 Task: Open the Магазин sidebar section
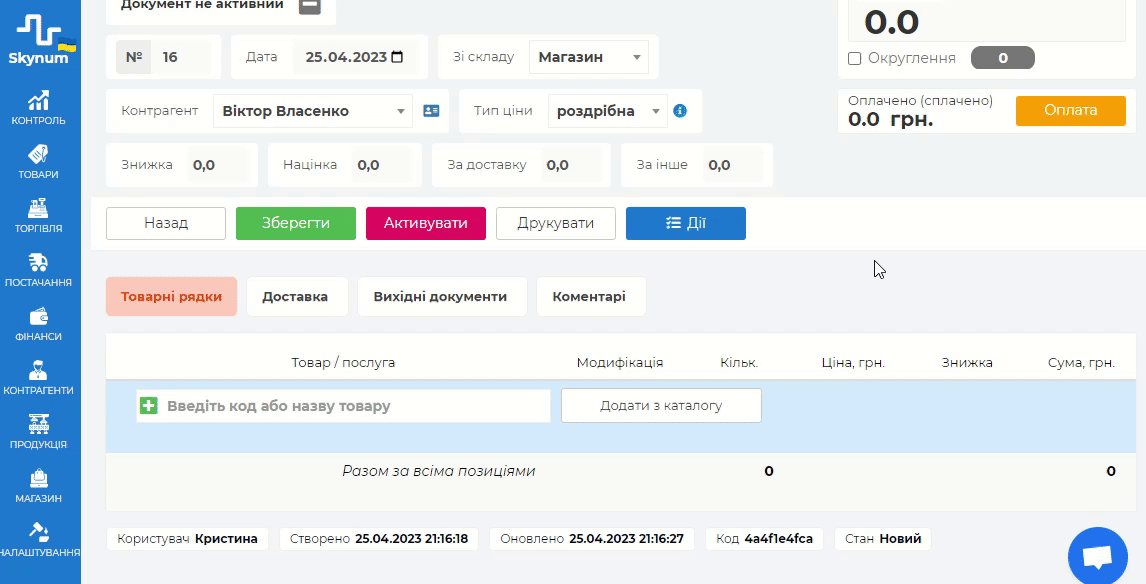[x=39, y=487]
